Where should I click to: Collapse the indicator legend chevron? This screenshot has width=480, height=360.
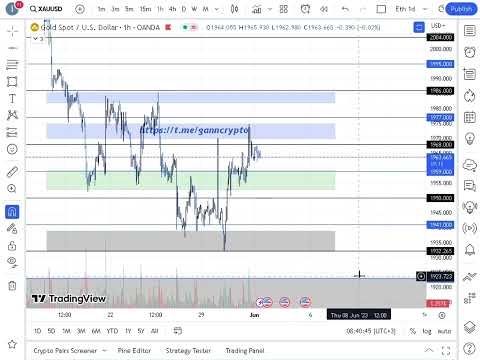(35, 38)
